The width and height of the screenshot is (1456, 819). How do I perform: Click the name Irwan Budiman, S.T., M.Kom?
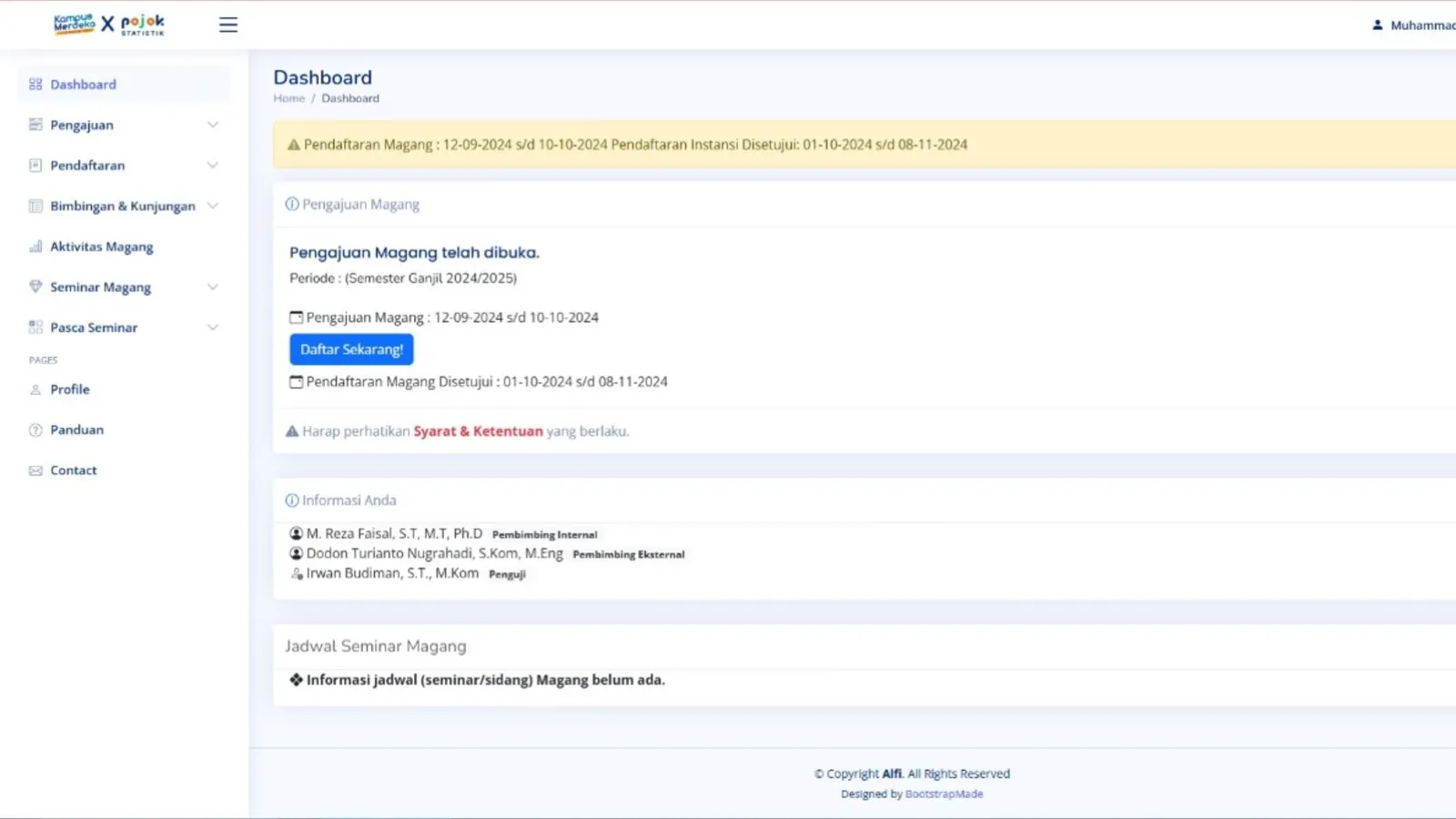tap(392, 573)
